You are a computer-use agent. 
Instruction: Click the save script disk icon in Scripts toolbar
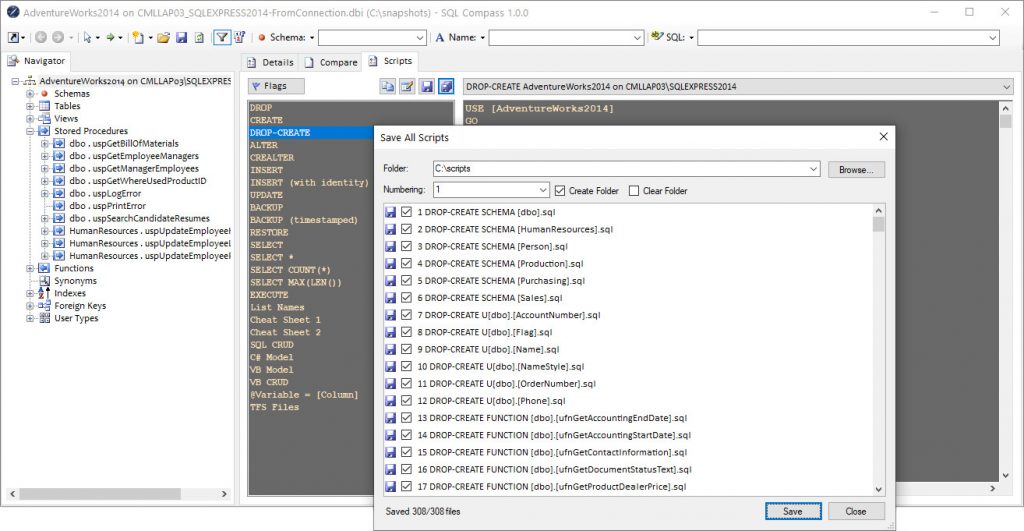pyautogui.click(x=427, y=87)
